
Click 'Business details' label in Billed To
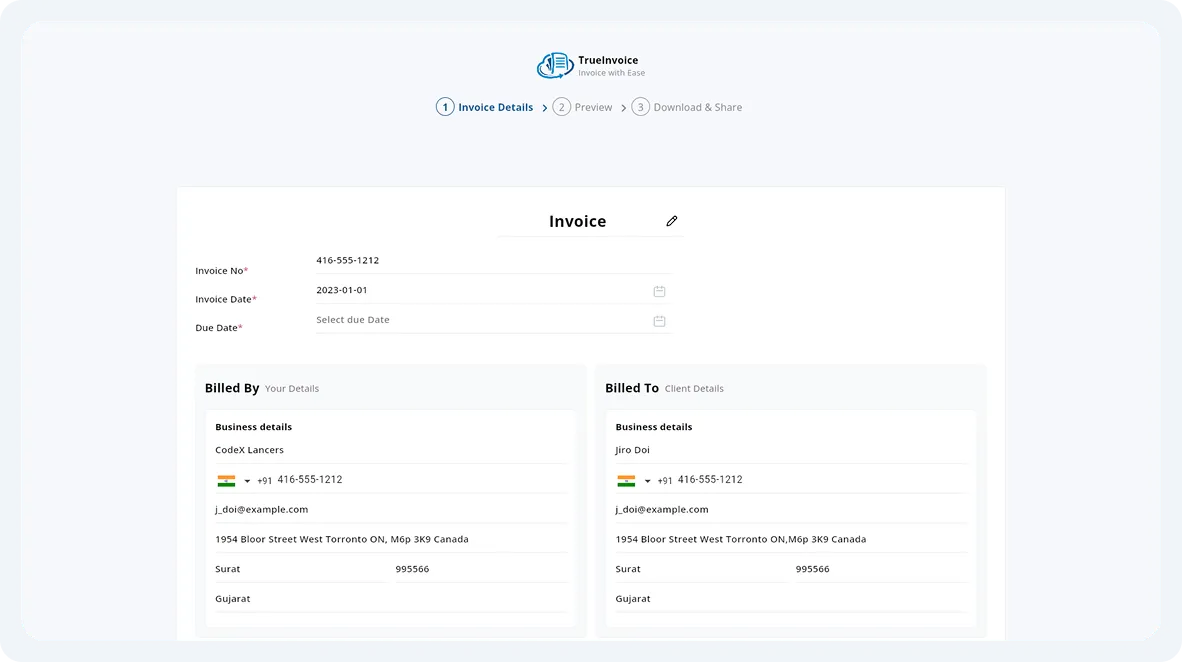[x=654, y=427]
